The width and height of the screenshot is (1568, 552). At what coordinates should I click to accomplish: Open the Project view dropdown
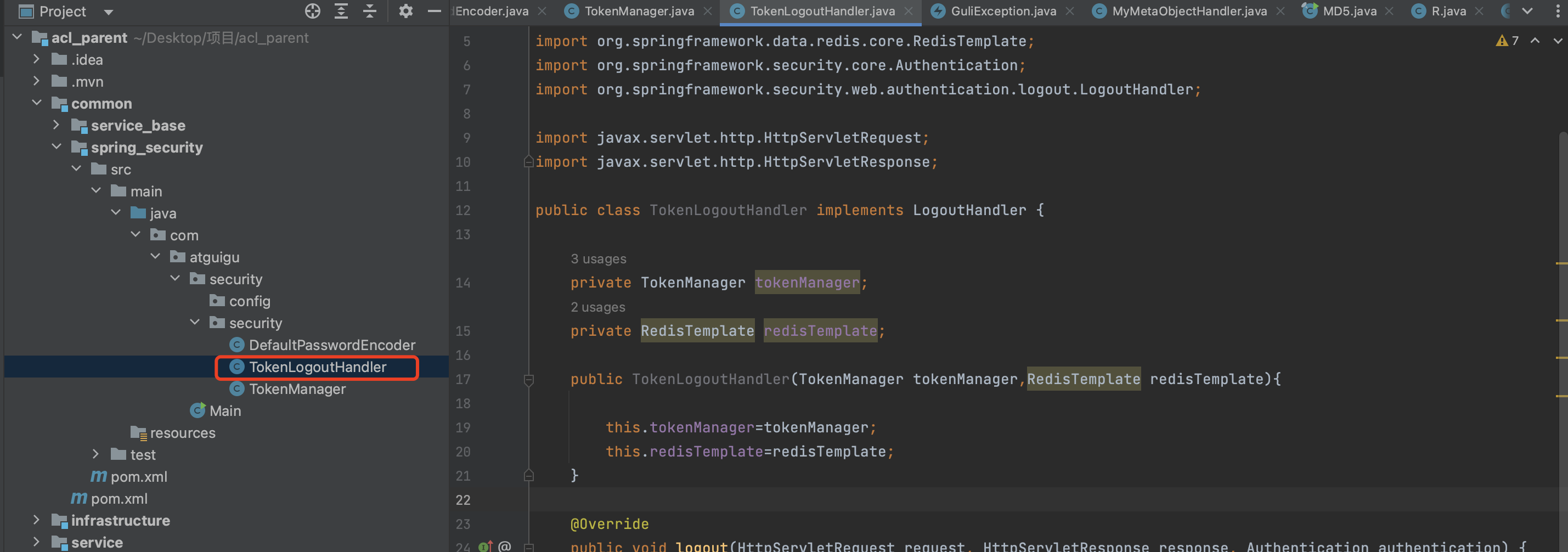tap(108, 12)
